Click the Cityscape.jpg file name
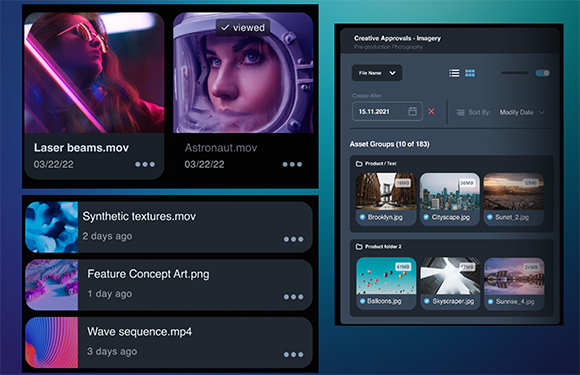Viewport: 580px width, 375px height. (451, 217)
